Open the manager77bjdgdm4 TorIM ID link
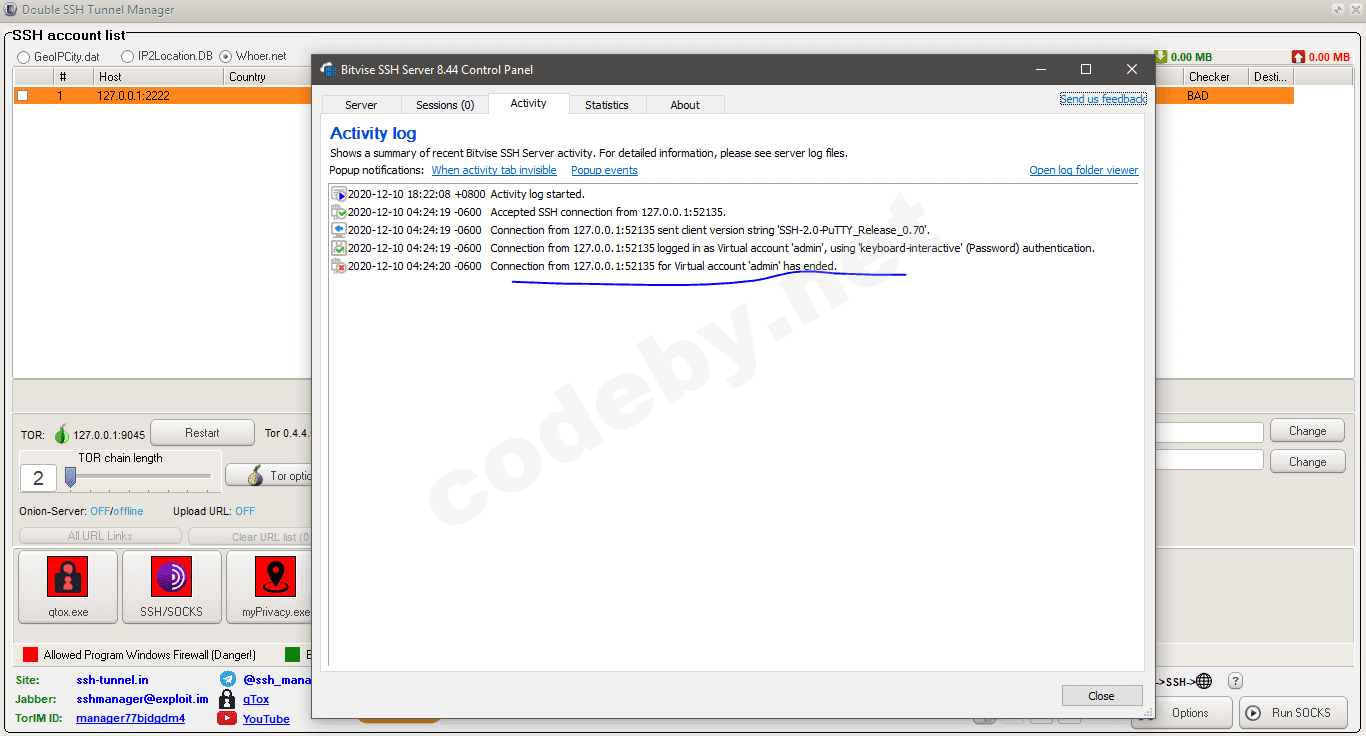This screenshot has height=736, width=1366. tap(130, 718)
